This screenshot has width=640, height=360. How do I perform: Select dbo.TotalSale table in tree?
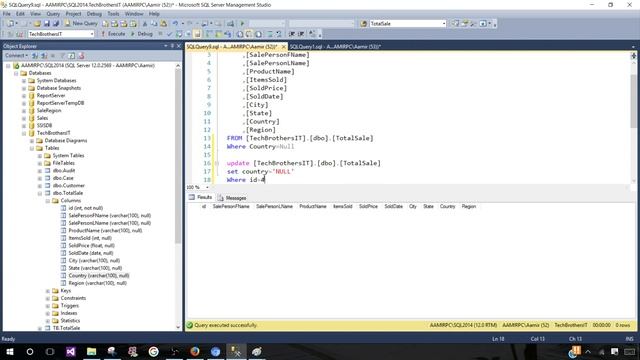pyautogui.click(x=68, y=193)
